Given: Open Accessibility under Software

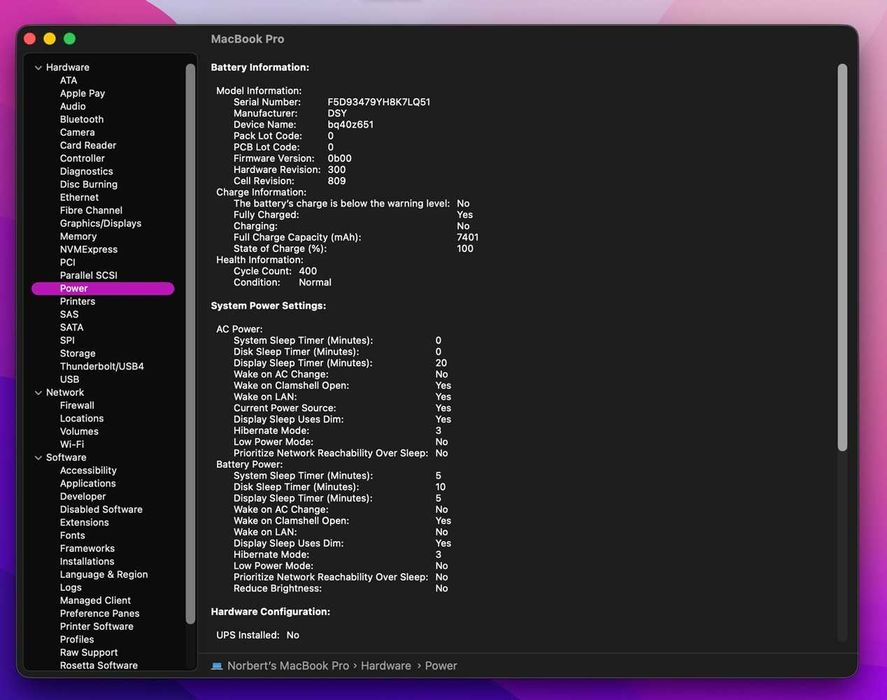Looking at the screenshot, I should coord(88,471).
